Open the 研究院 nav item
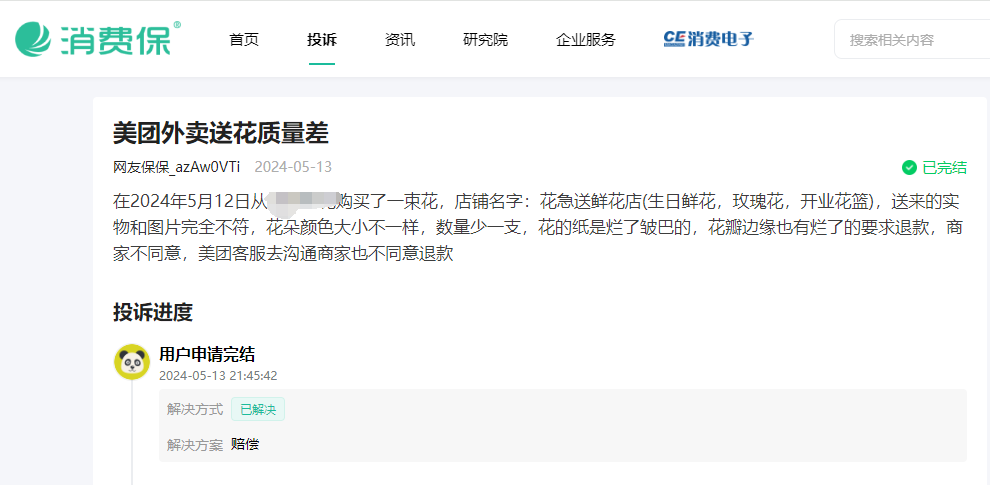This screenshot has width=990, height=485. 486,40
